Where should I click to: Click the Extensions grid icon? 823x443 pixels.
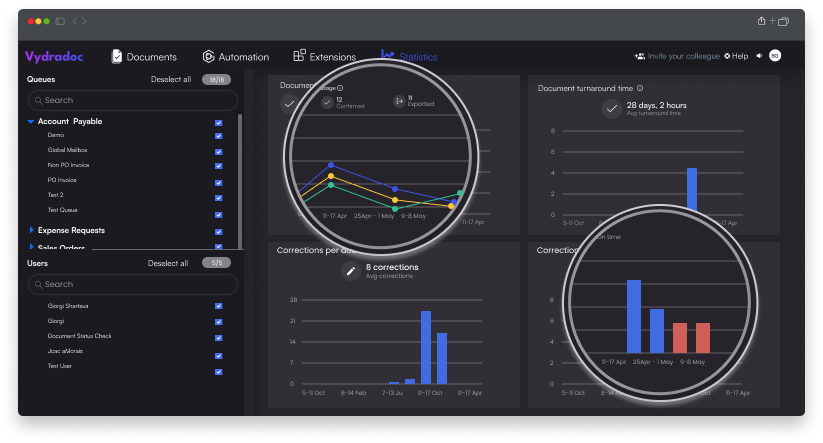(x=299, y=56)
